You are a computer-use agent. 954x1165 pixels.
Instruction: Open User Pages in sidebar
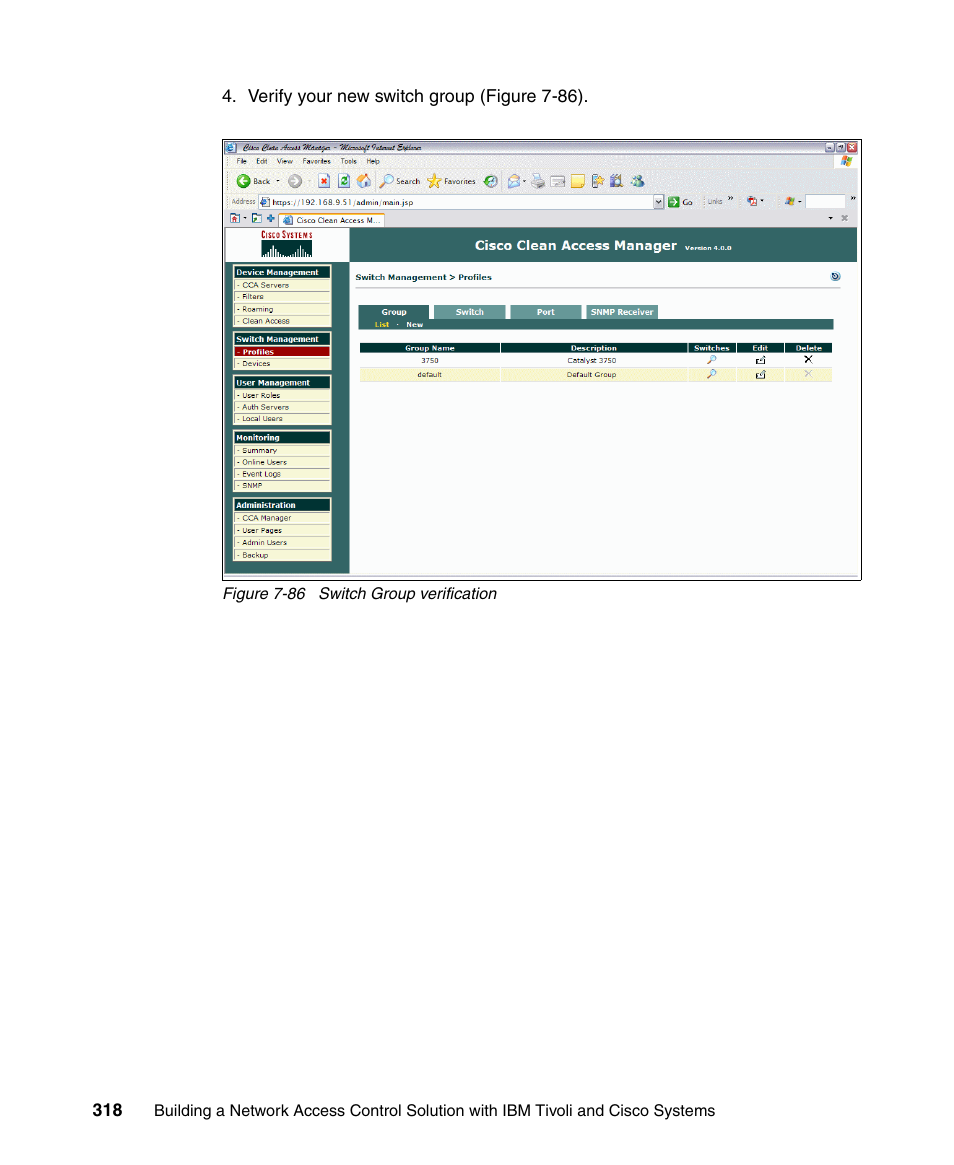(282, 530)
